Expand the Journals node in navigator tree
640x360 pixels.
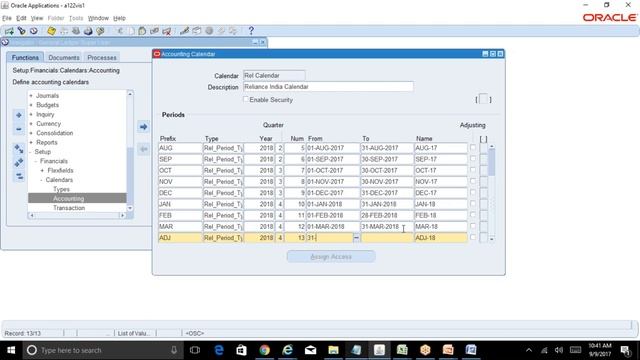pos(31,96)
